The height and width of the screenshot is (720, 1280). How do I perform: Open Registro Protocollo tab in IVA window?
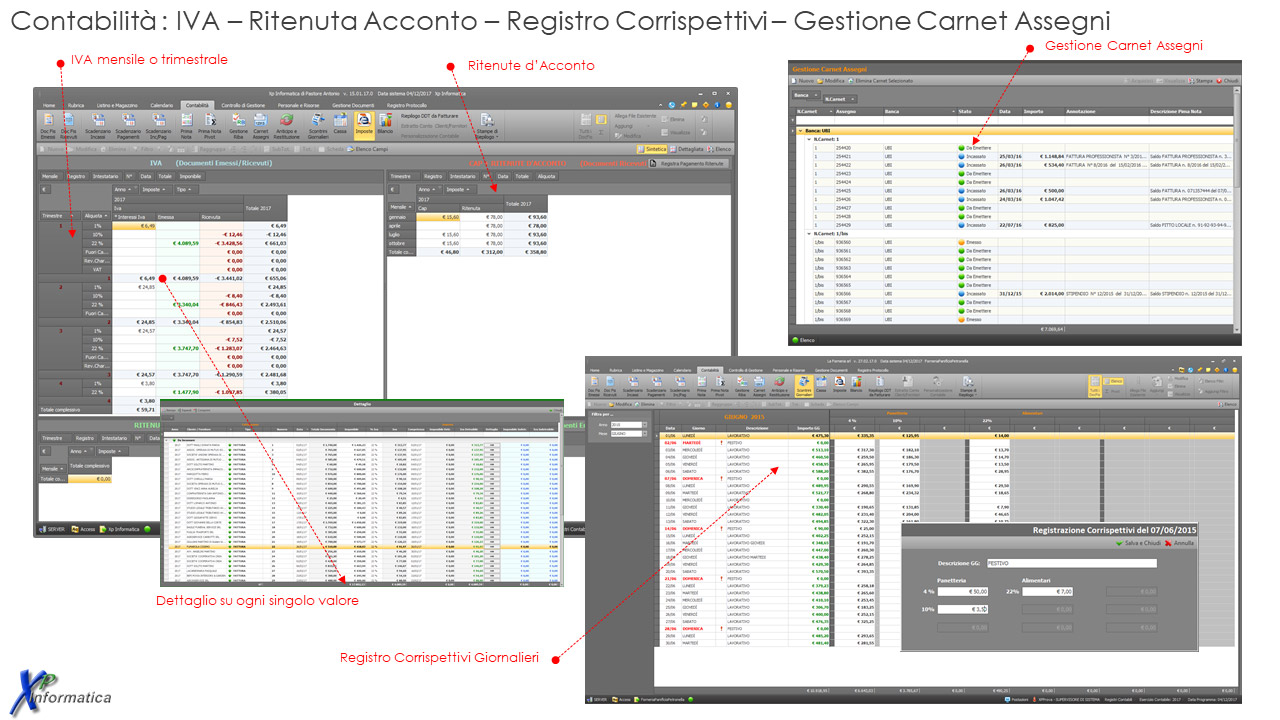(x=408, y=106)
